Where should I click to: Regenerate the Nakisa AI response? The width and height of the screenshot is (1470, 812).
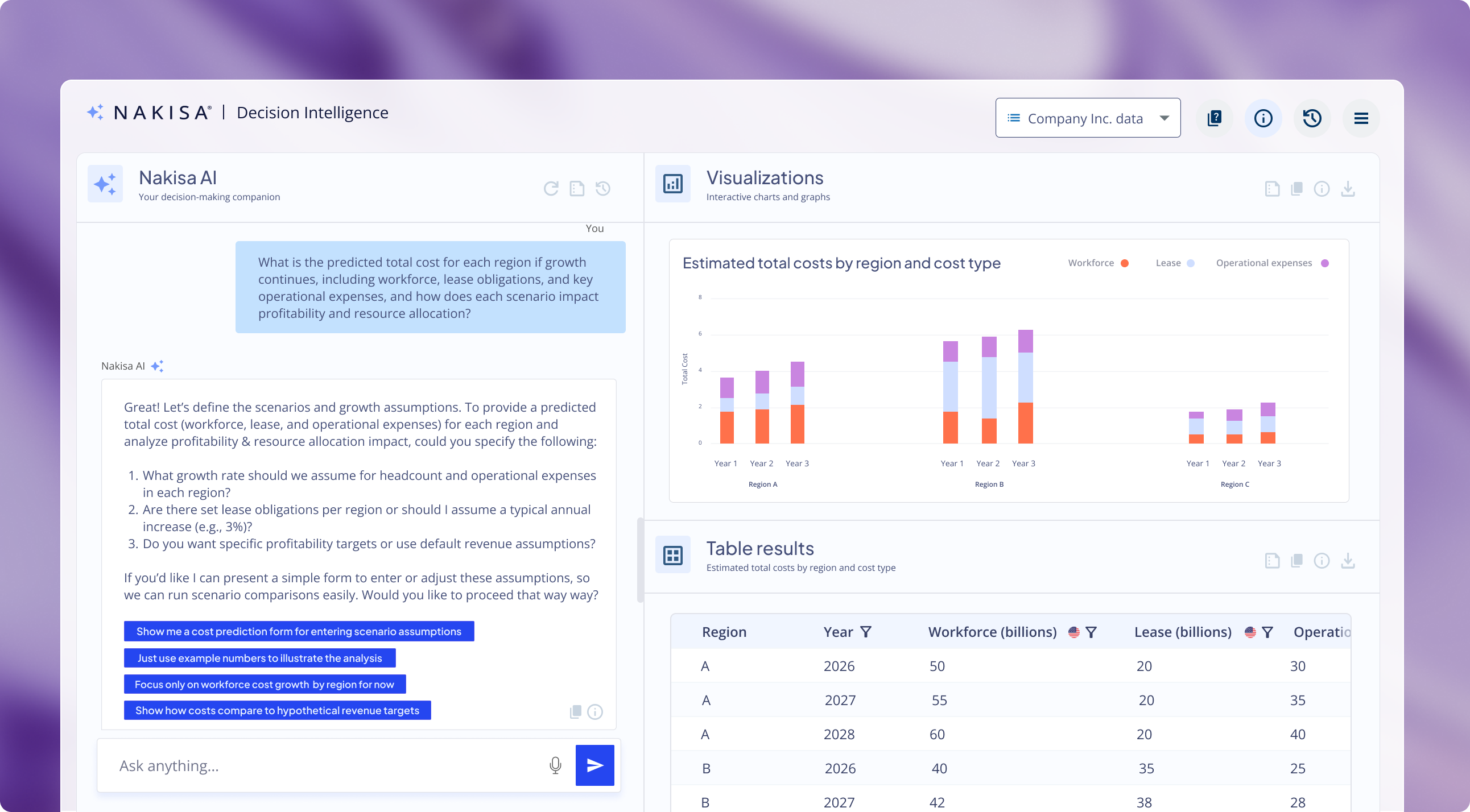click(x=551, y=188)
